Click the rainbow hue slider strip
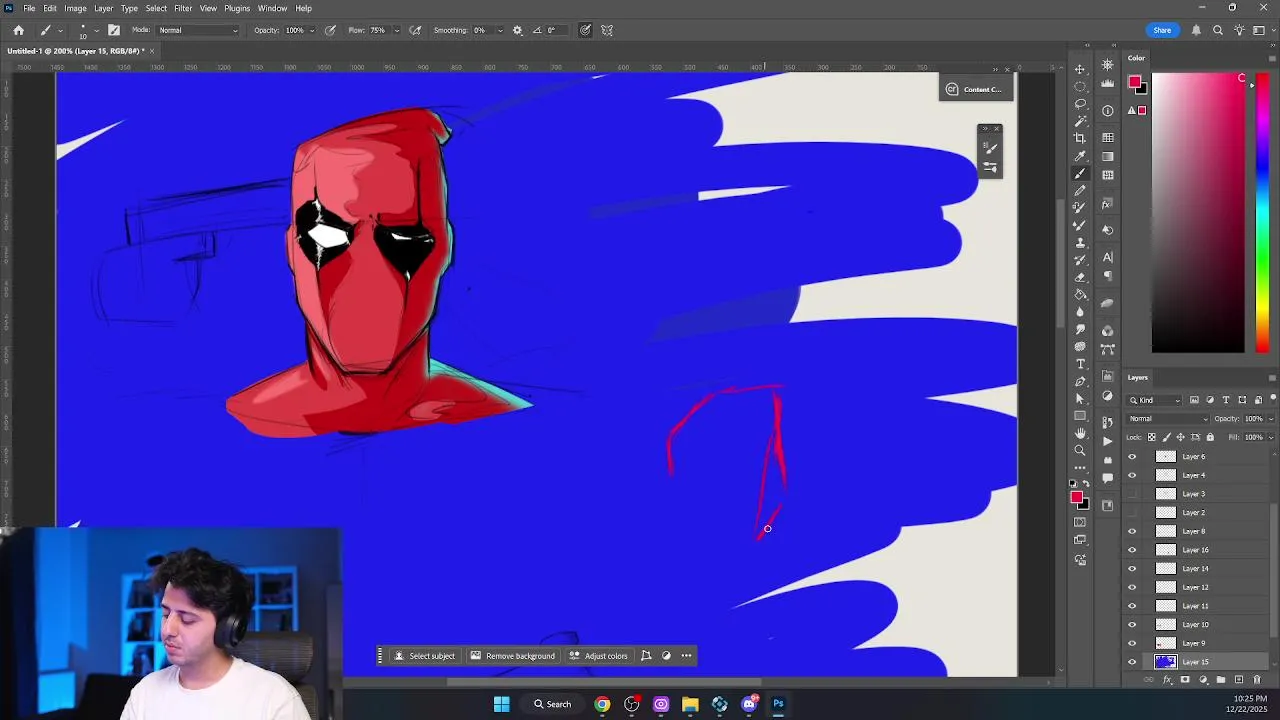Viewport: 1280px width, 720px height. point(1262,213)
